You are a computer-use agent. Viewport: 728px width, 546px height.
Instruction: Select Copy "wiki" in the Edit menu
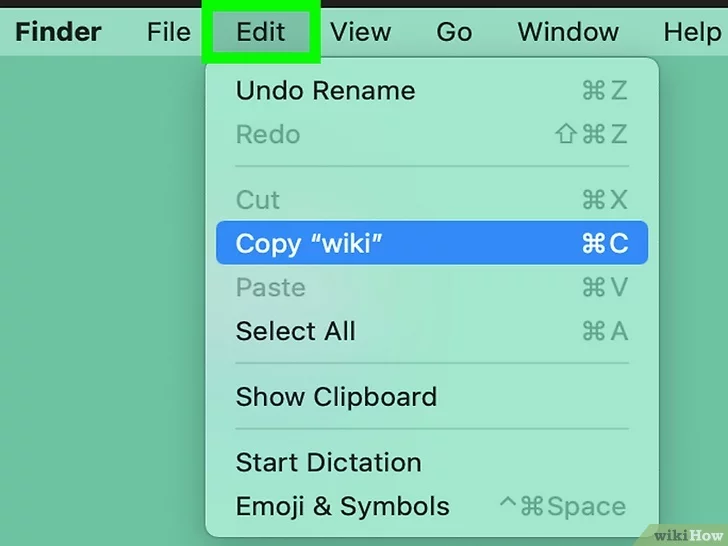pyautogui.click(x=310, y=244)
